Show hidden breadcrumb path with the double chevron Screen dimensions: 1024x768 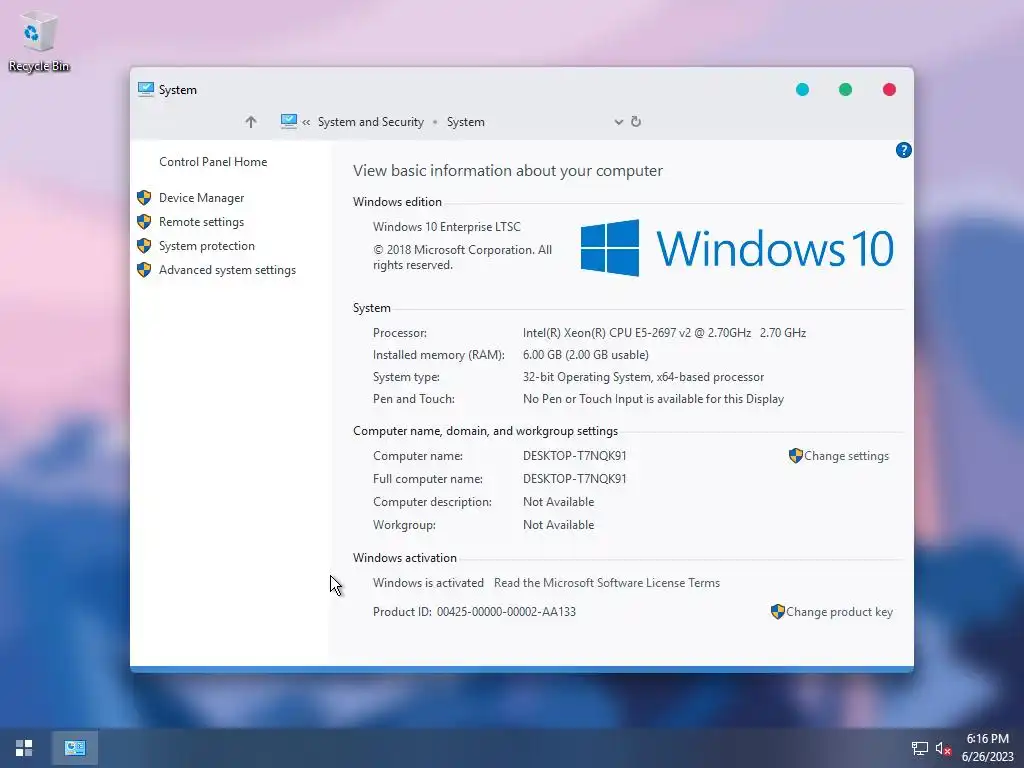(306, 122)
